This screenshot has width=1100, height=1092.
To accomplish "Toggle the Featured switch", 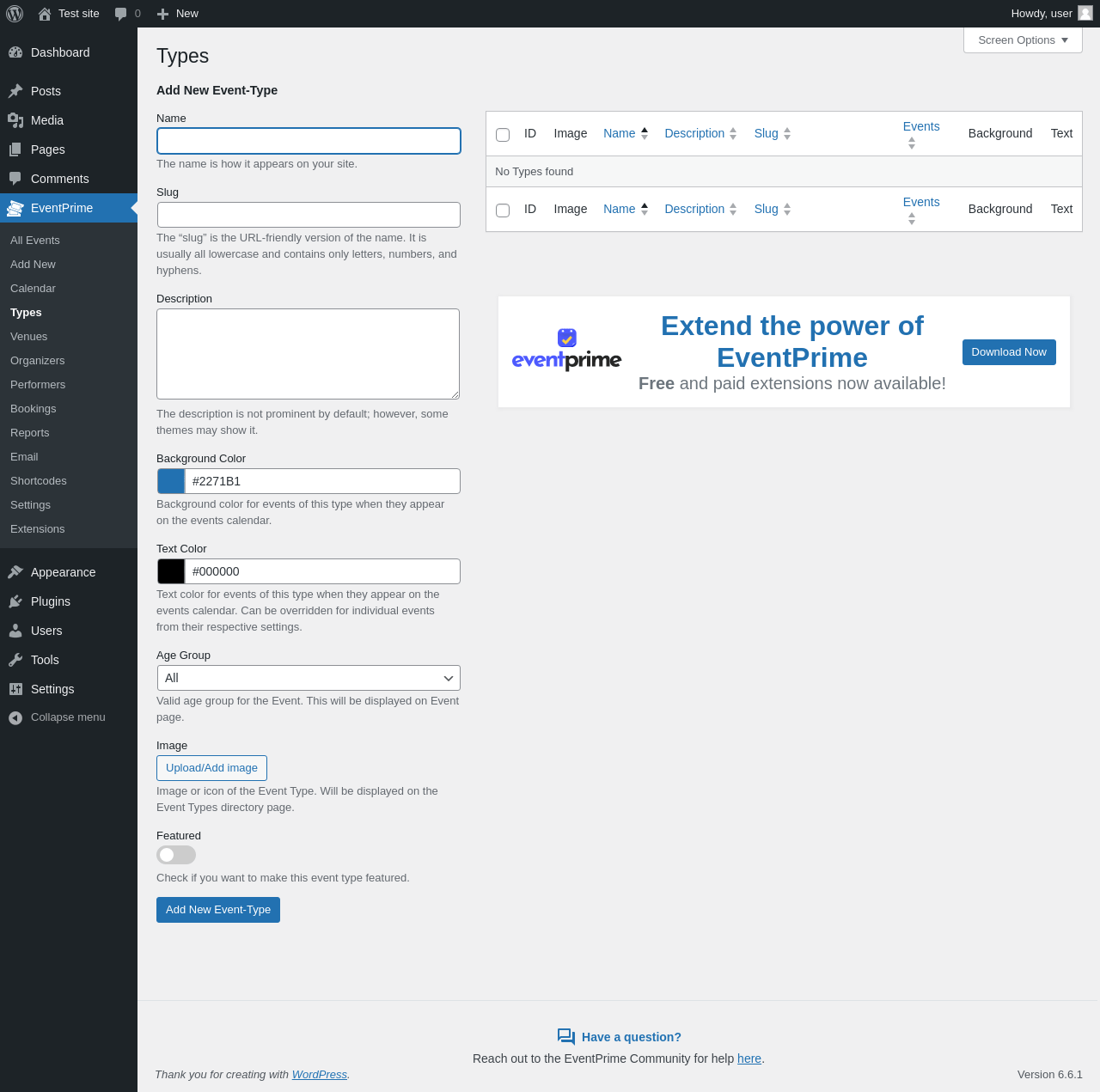I will [176, 855].
